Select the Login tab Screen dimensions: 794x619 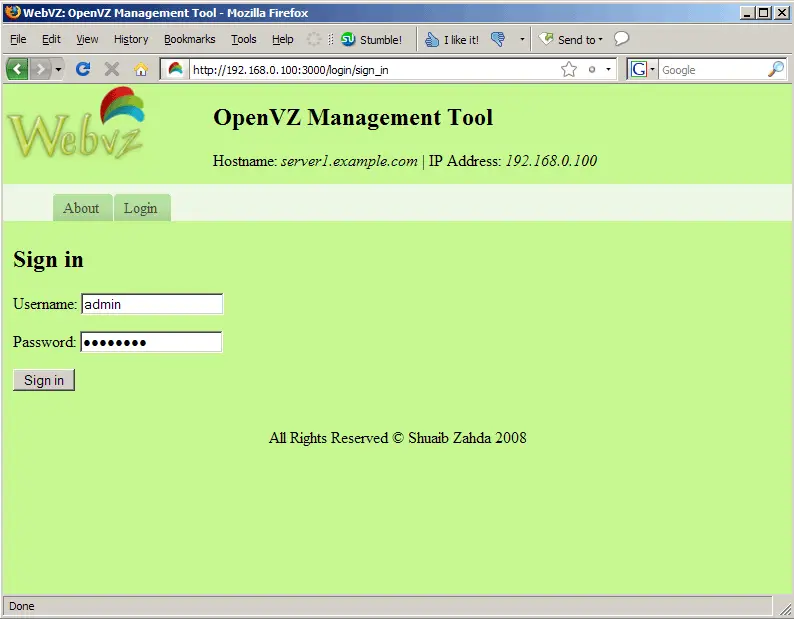tap(141, 208)
